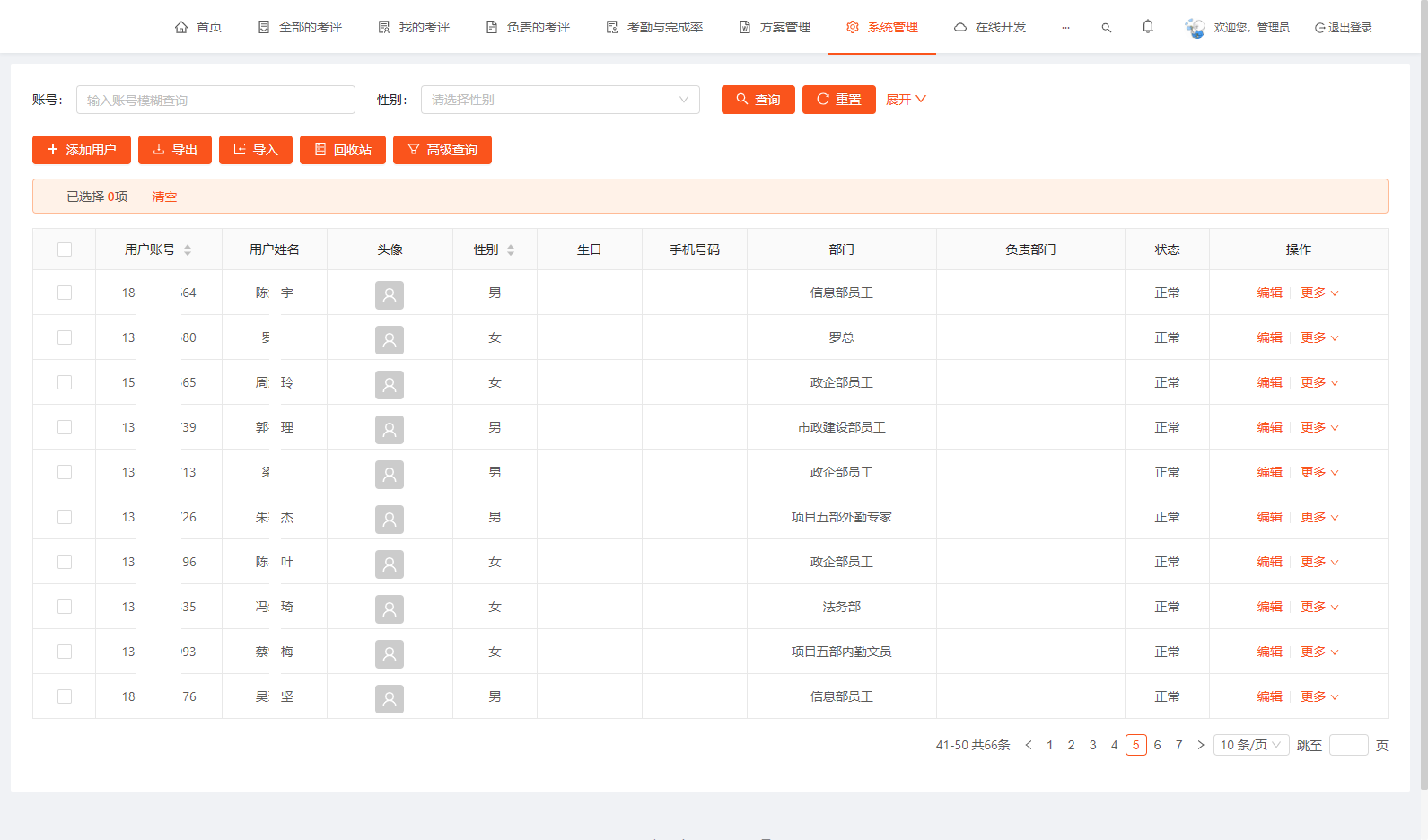Check the row checkbox for 罗总 department

(x=65, y=337)
